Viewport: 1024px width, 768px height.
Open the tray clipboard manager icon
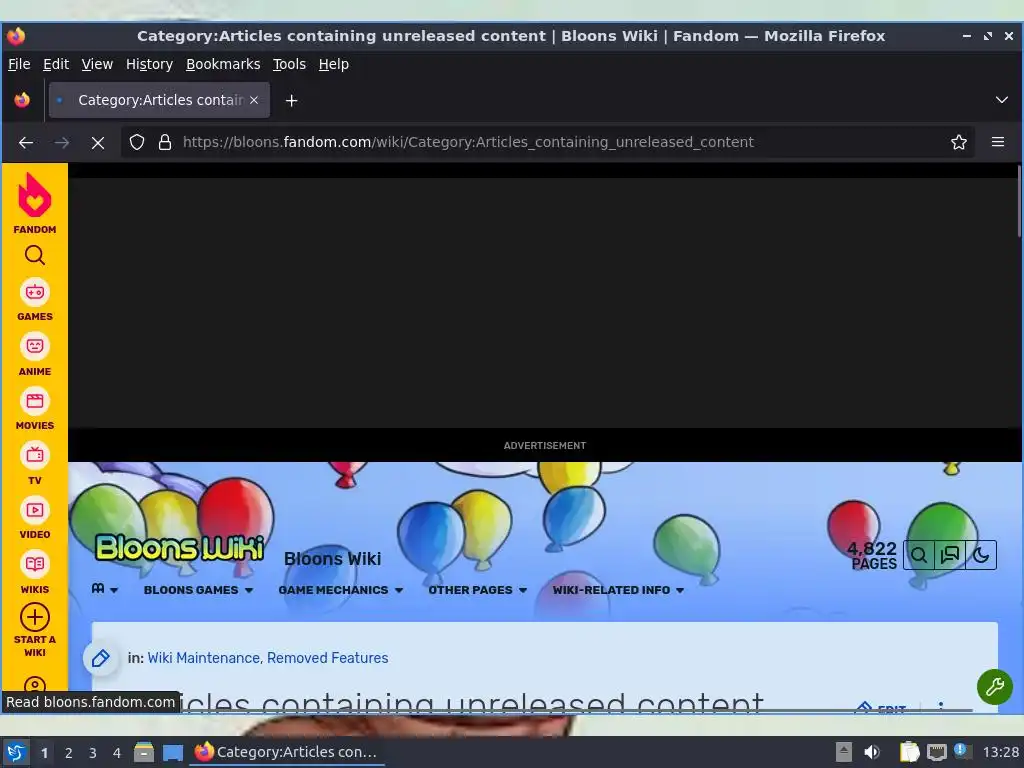908,752
